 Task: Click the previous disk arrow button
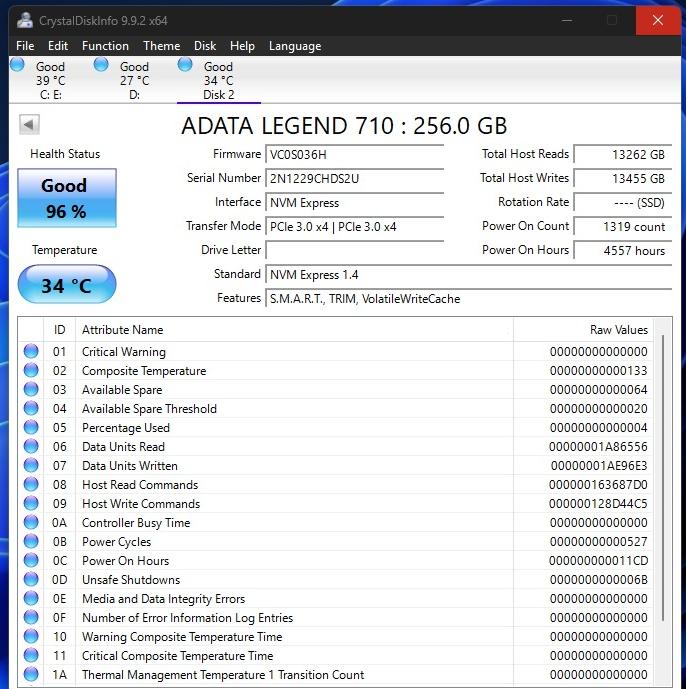pos(29,124)
